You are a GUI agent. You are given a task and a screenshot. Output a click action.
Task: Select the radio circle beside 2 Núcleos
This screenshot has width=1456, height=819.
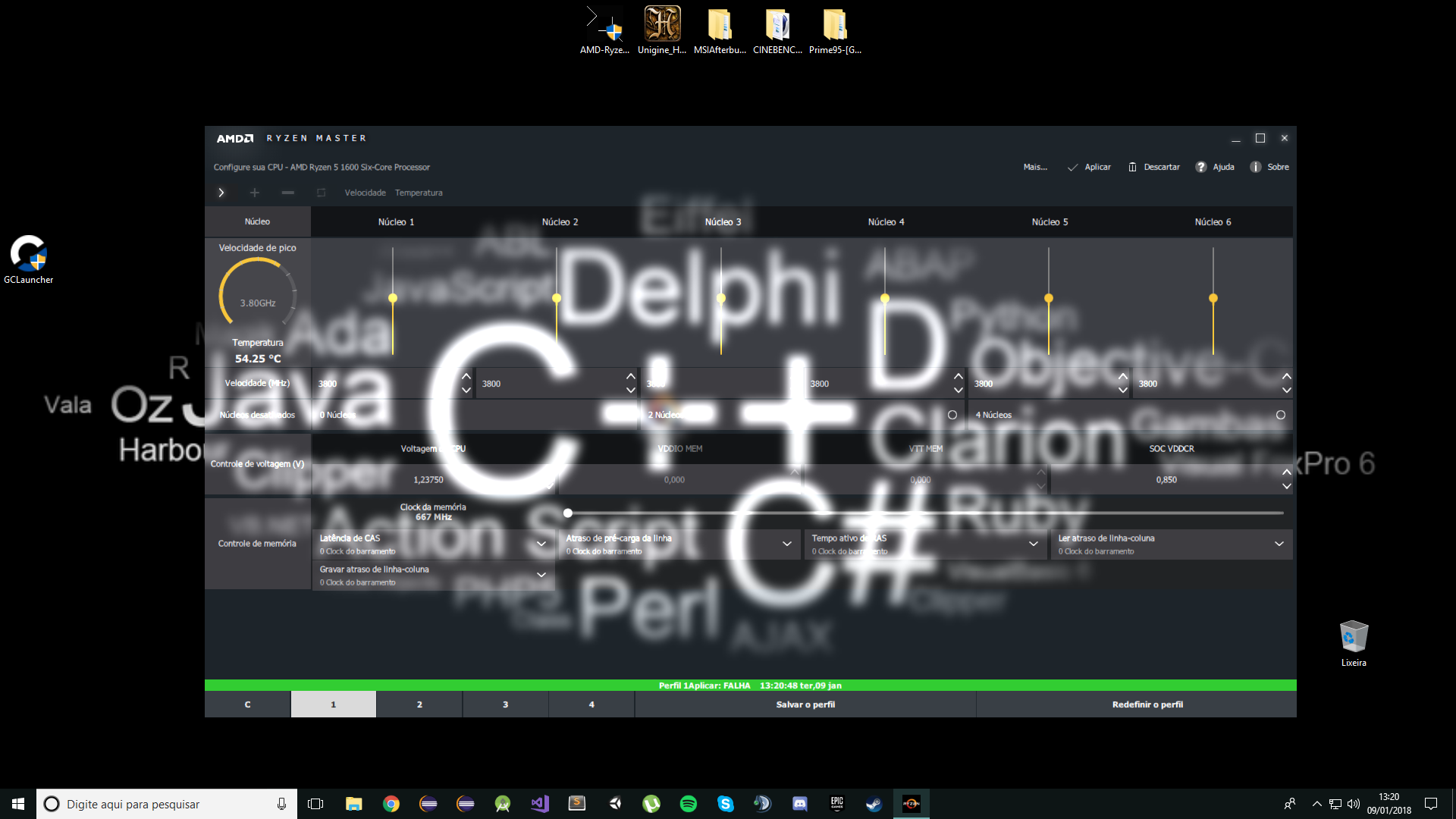point(952,415)
